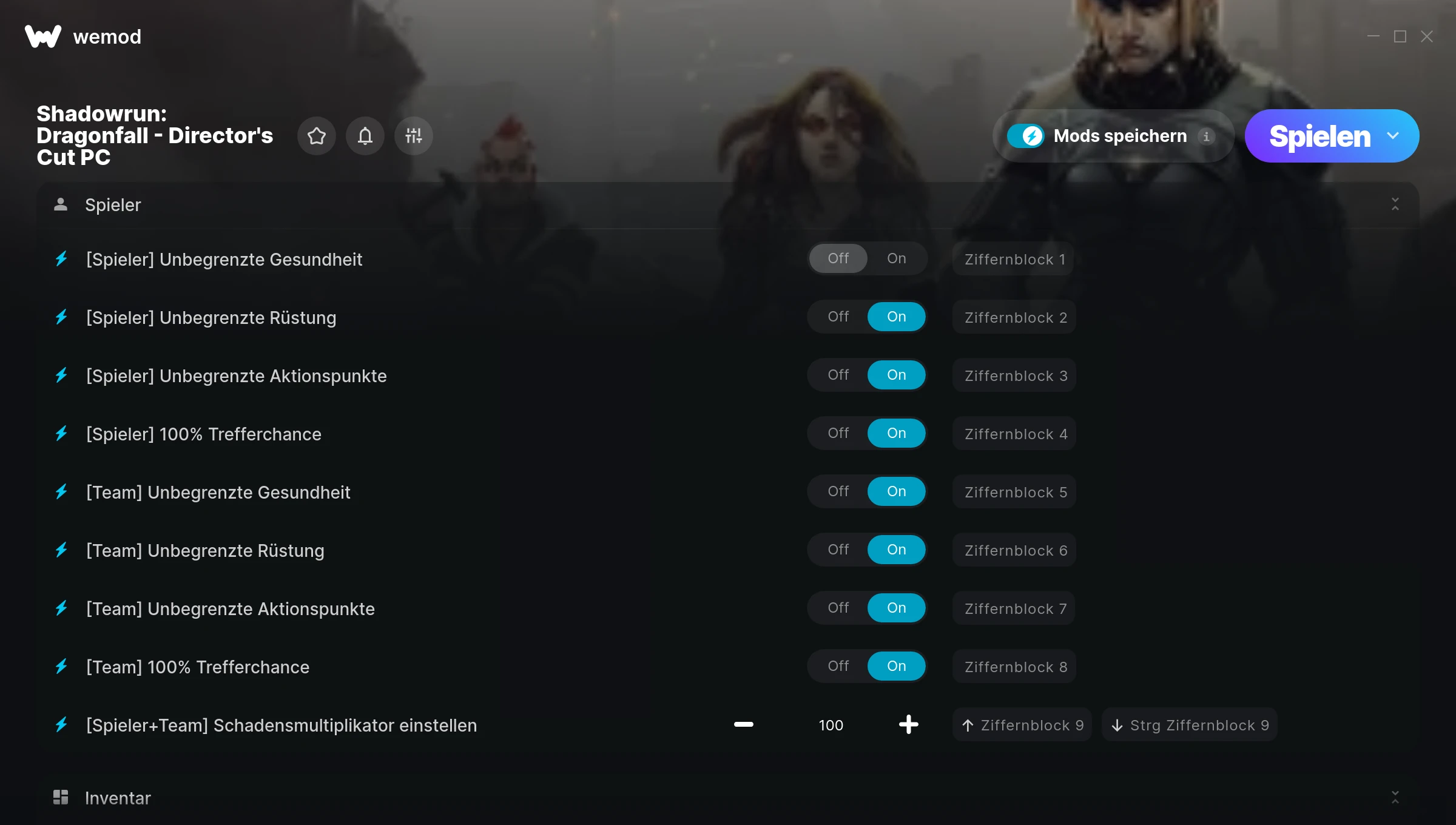1456x825 pixels.
Task: Click the damage multiplier value 100
Action: pyautogui.click(x=831, y=725)
